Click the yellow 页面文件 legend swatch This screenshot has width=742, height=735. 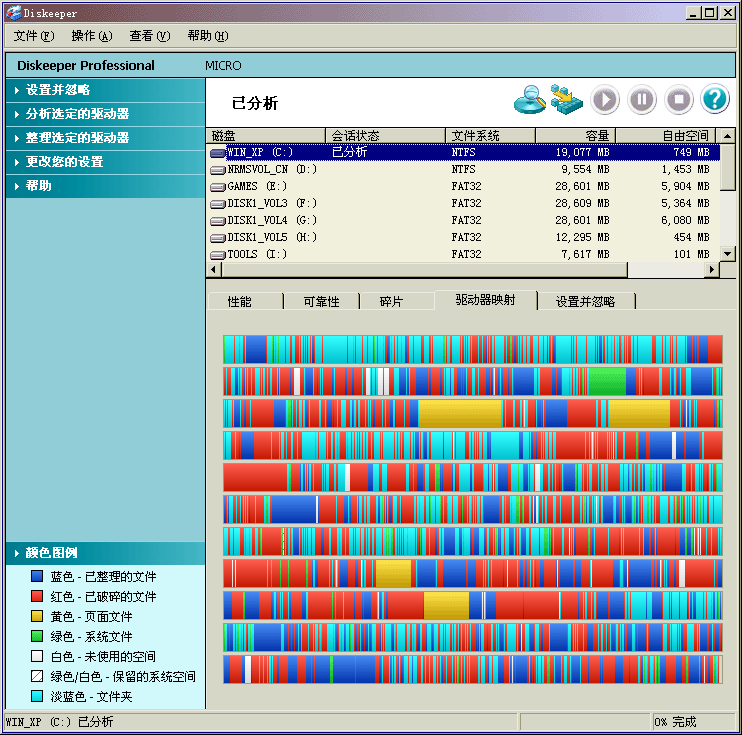37,616
